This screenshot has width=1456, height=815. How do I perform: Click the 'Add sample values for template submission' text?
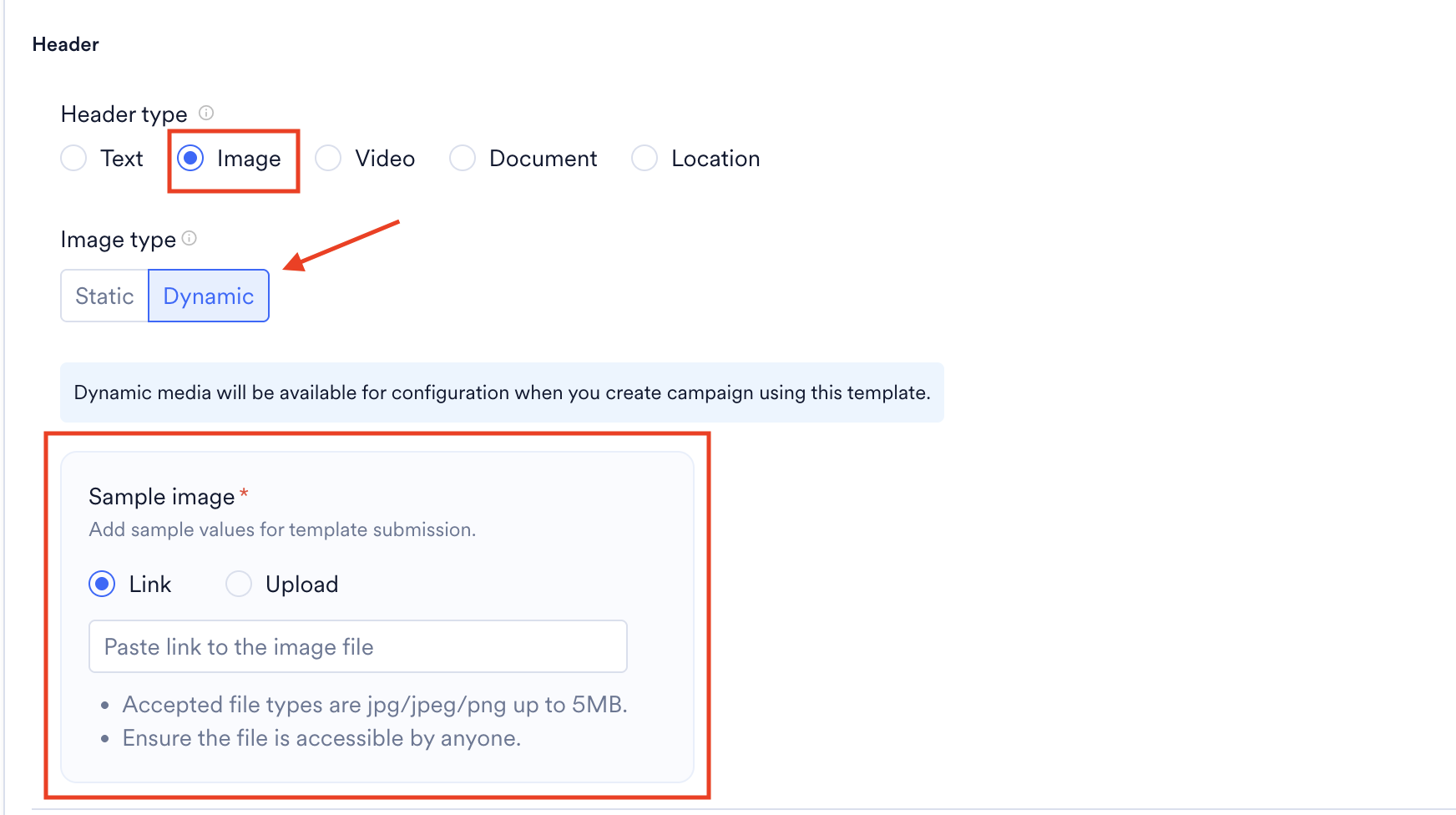click(x=282, y=529)
